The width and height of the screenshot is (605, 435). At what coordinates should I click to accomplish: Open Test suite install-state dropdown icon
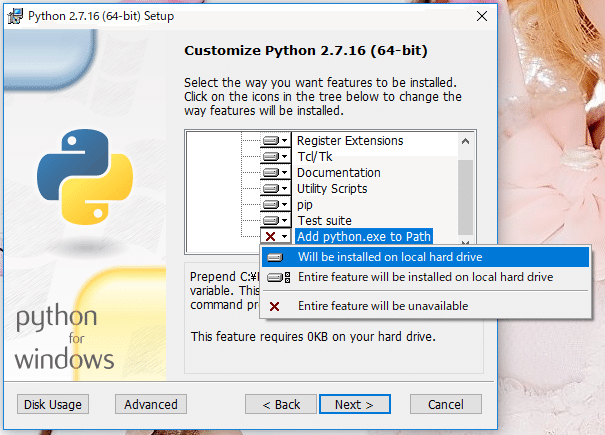275,220
